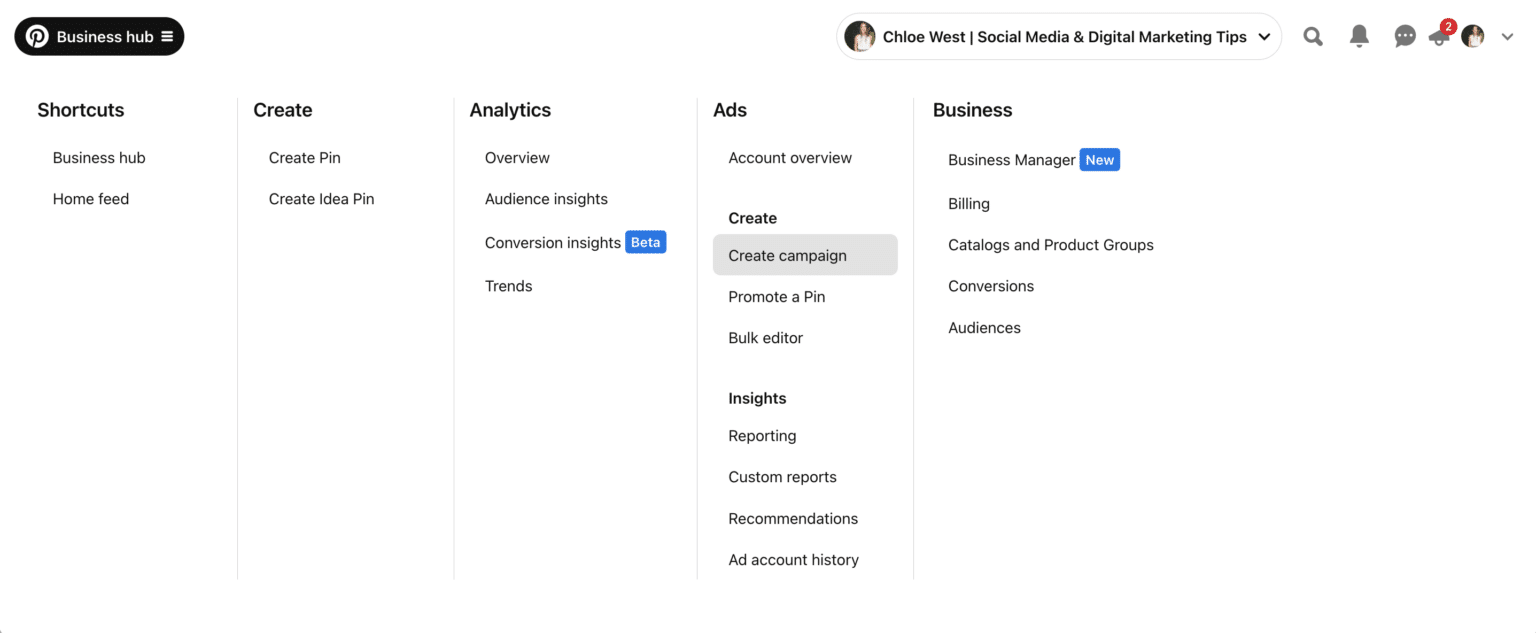1536x633 pixels.
Task: Open the account switcher dropdown chevron
Action: [x=1263, y=36]
